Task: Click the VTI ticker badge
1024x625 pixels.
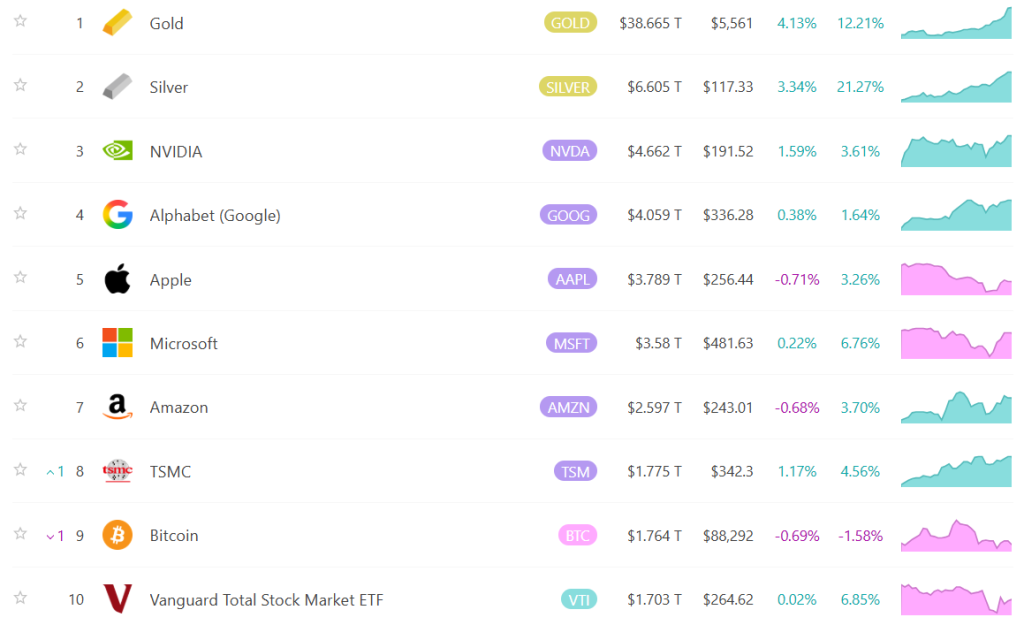Action: pyautogui.click(x=579, y=599)
